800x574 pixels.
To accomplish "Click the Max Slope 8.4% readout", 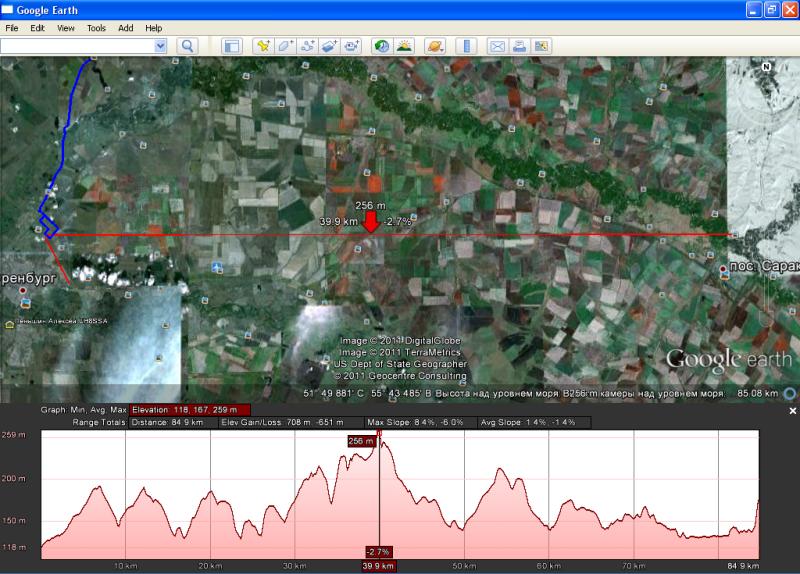I will click(421, 422).
